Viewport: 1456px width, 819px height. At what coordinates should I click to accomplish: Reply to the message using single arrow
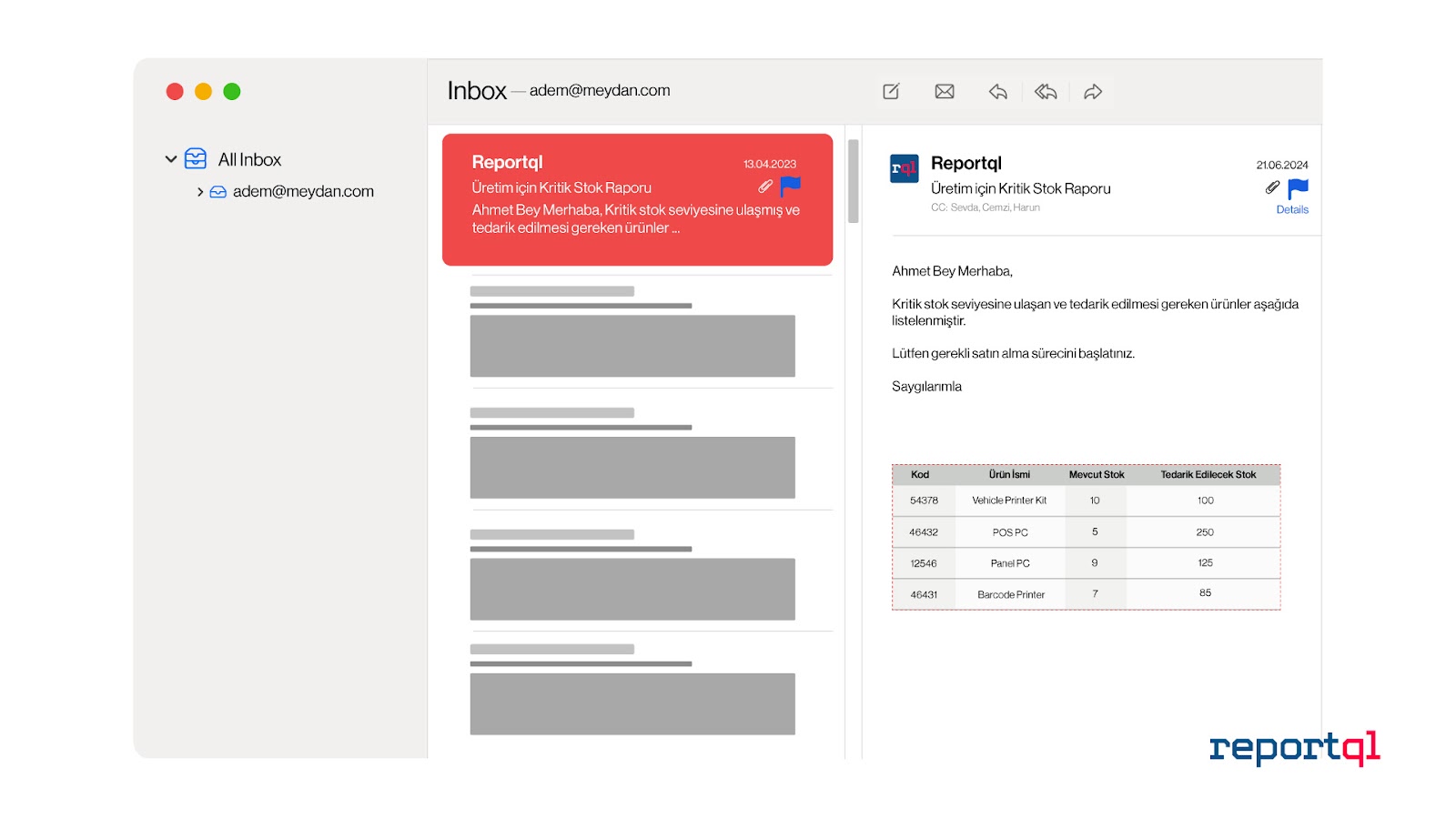pyautogui.click(x=998, y=91)
